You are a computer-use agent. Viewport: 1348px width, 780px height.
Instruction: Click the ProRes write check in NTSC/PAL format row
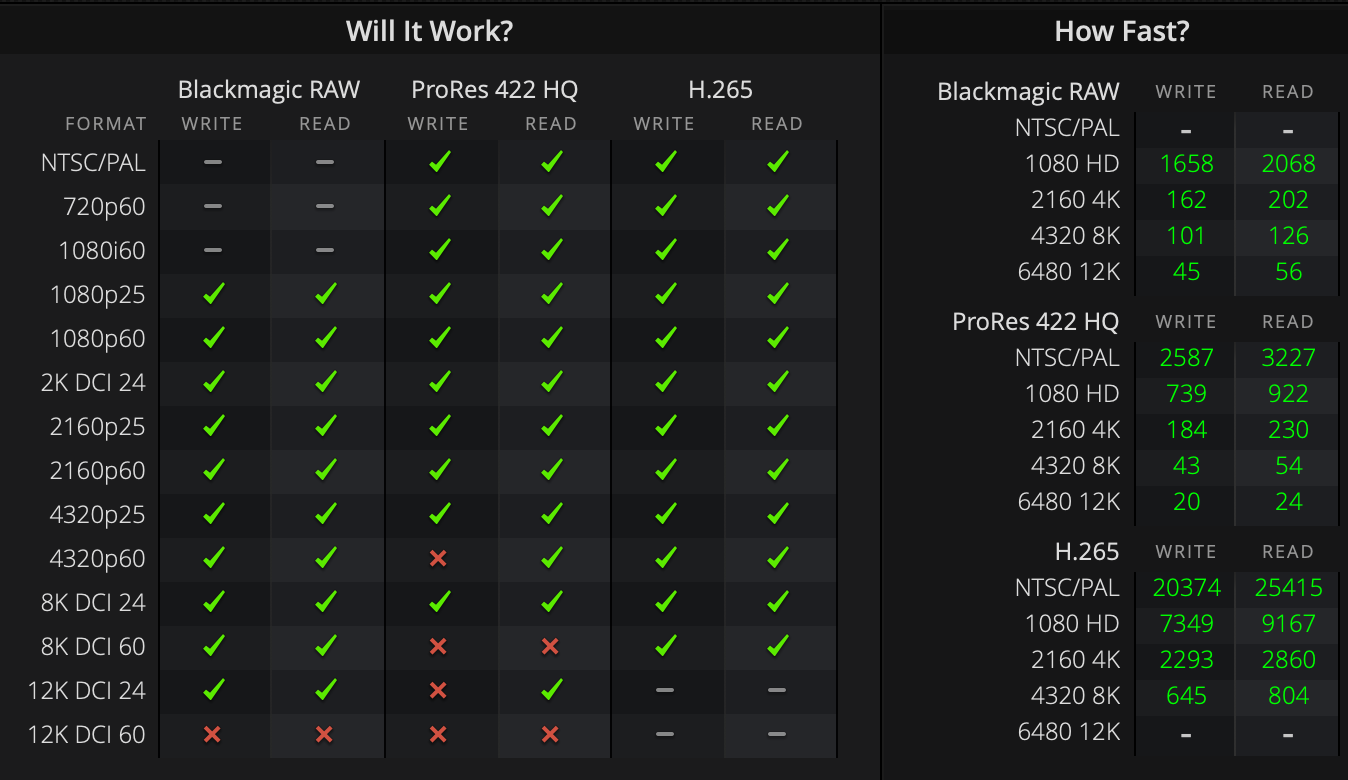tap(439, 162)
